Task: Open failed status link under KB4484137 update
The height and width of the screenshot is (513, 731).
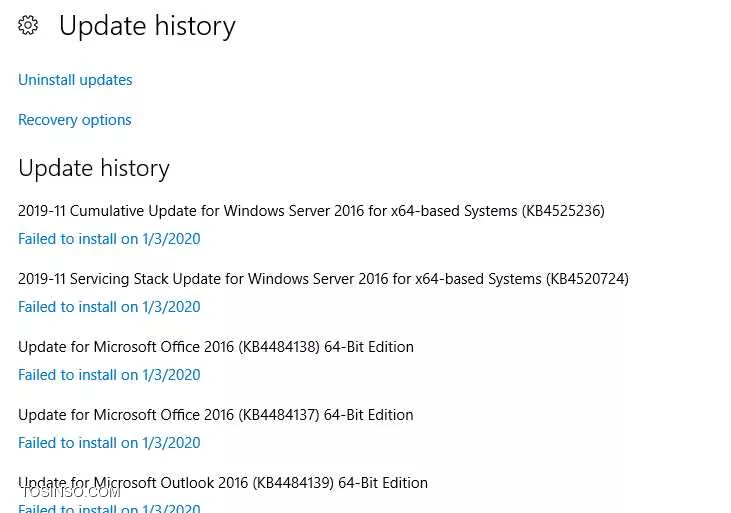Action: pos(109,443)
